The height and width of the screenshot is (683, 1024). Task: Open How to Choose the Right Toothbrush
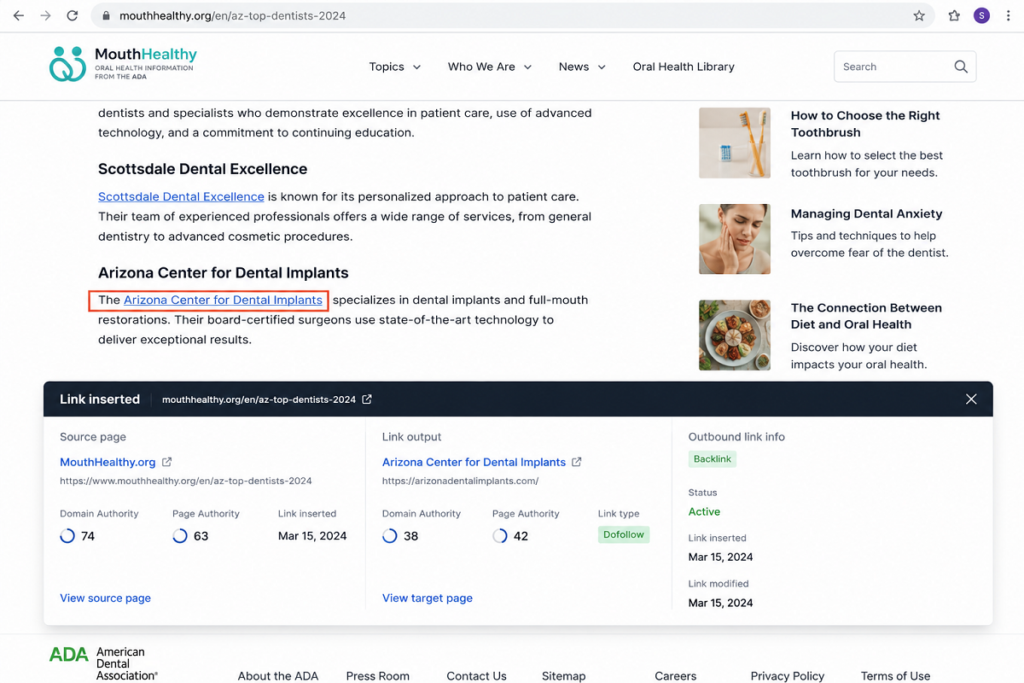(x=865, y=124)
